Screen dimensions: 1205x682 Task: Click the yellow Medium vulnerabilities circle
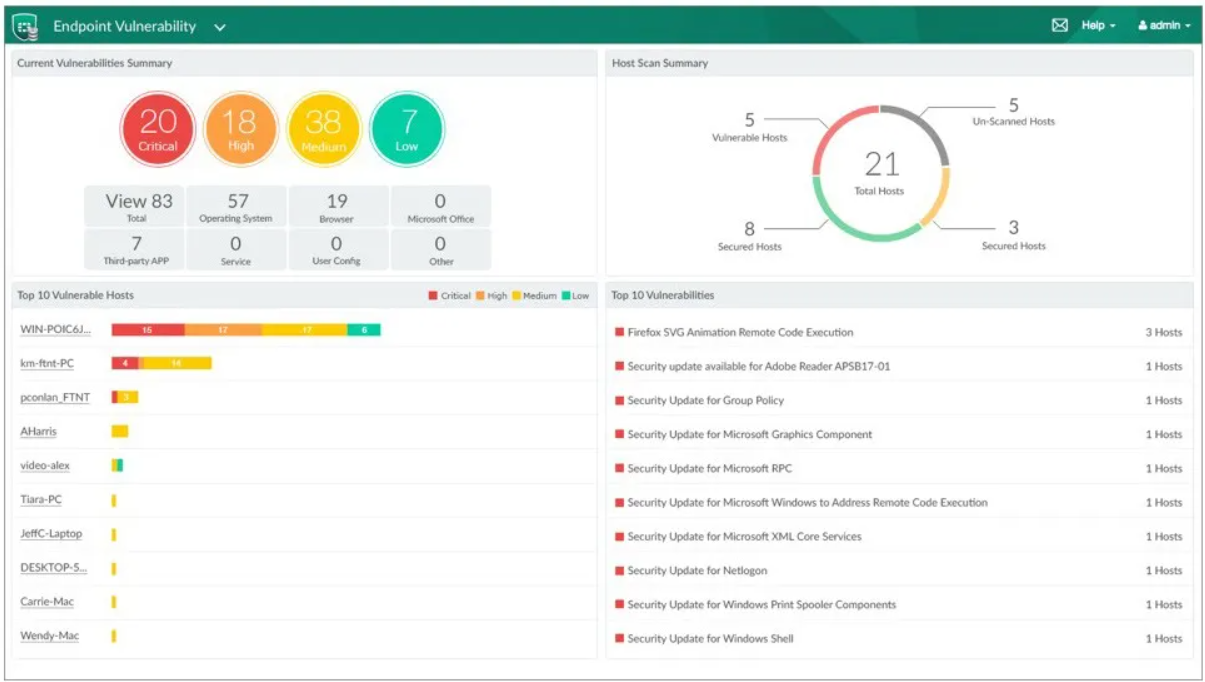point(323,129)
